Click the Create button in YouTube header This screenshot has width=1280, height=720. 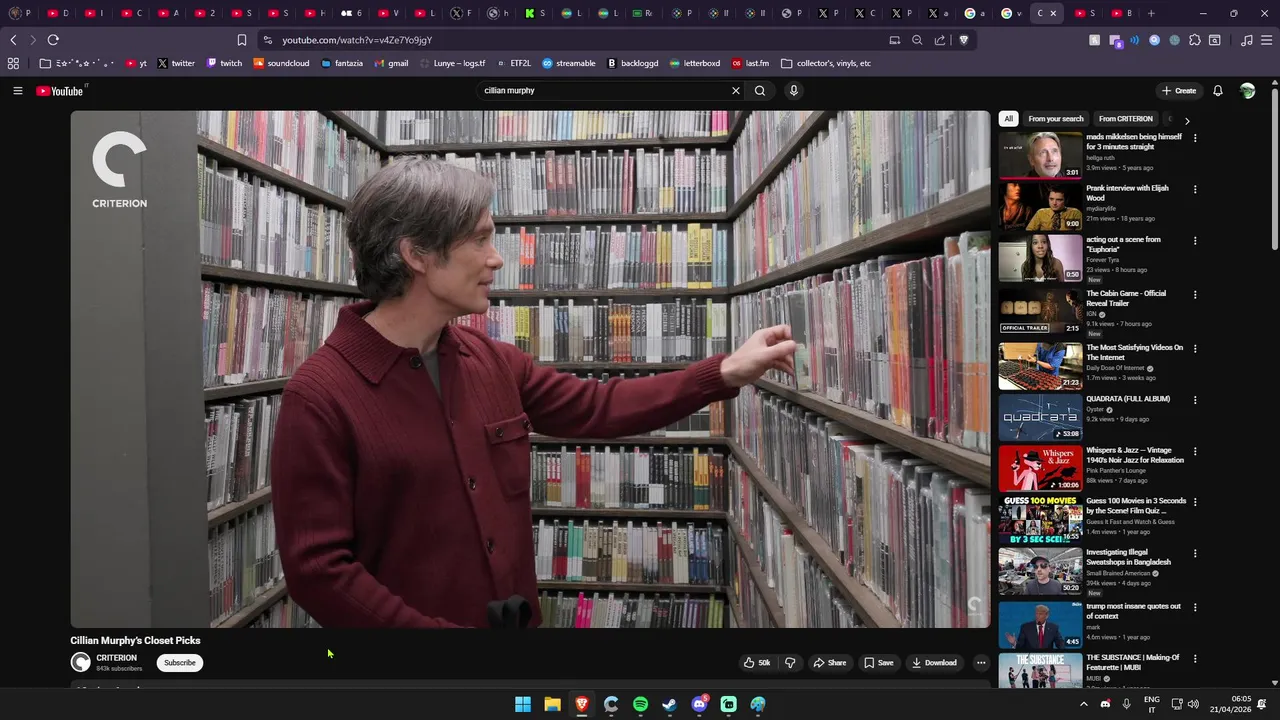pos(1179,91)
